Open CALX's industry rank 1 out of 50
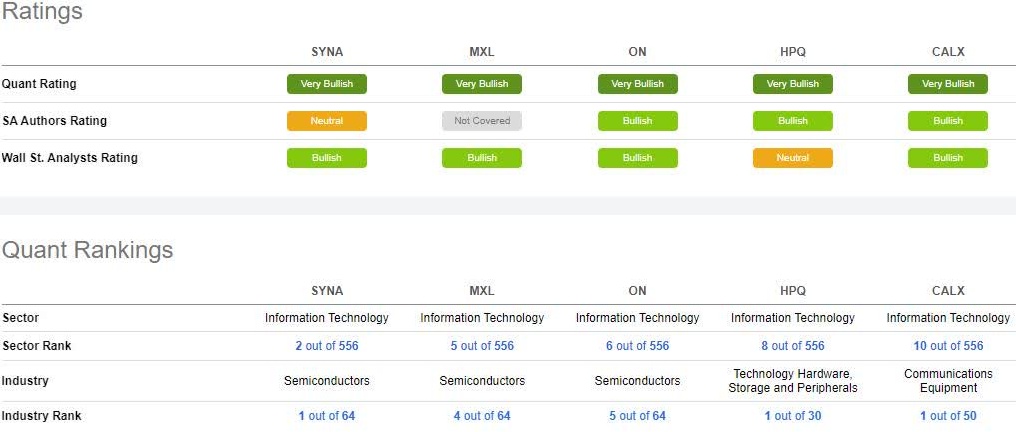 [948, 416]
